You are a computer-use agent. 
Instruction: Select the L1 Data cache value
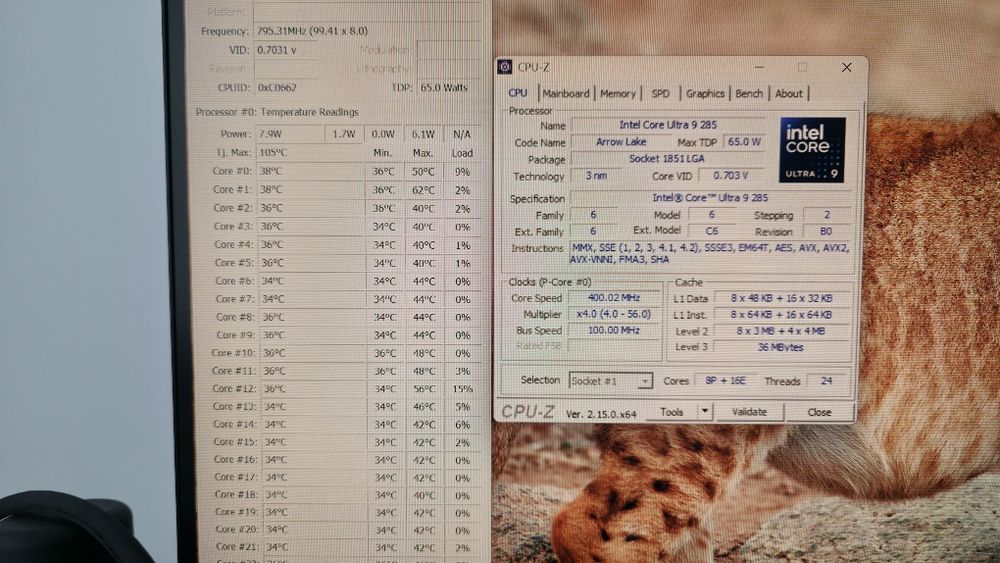[x=781, y=298]
